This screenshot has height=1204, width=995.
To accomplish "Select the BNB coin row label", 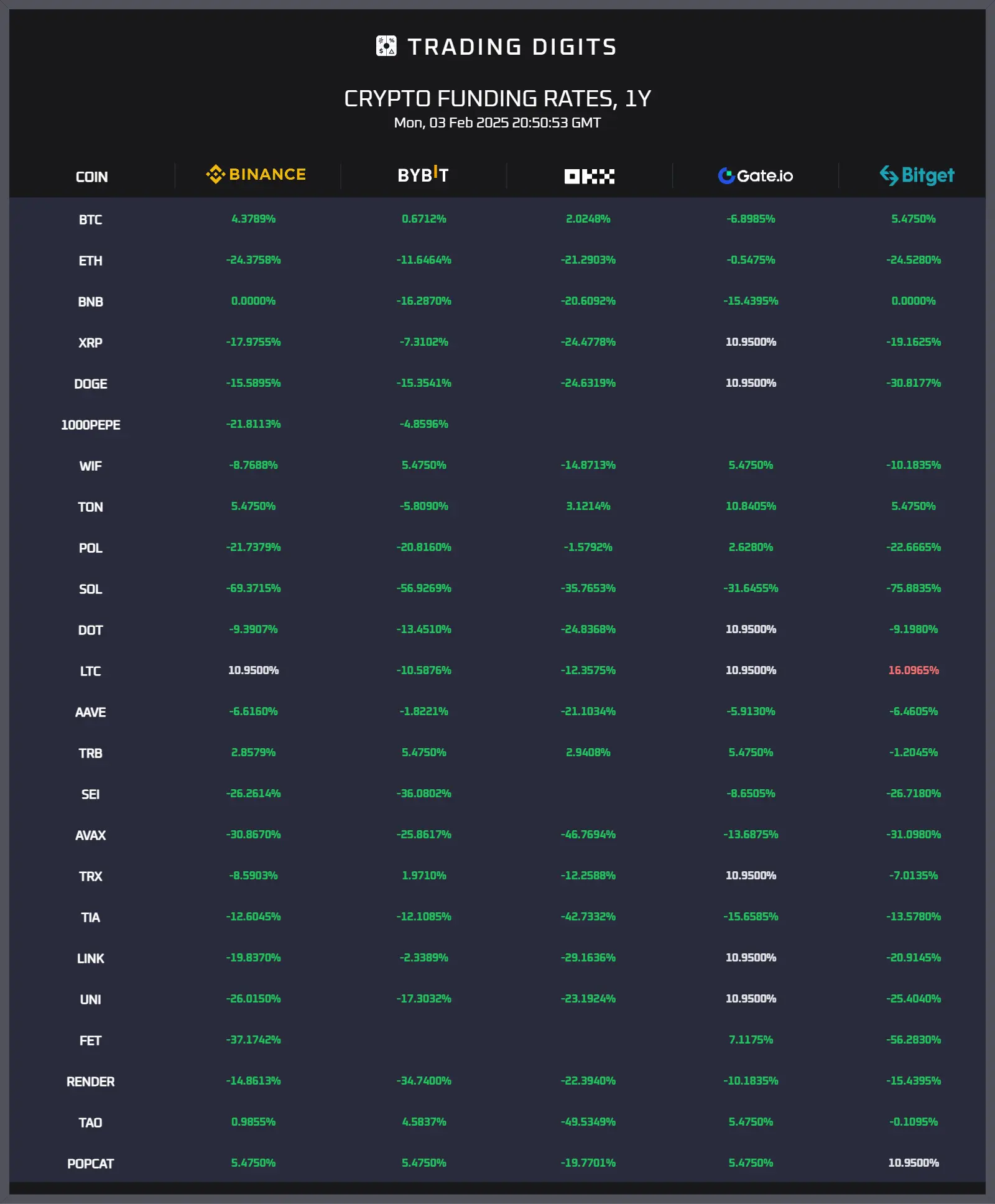I will [x=91, y=302].
